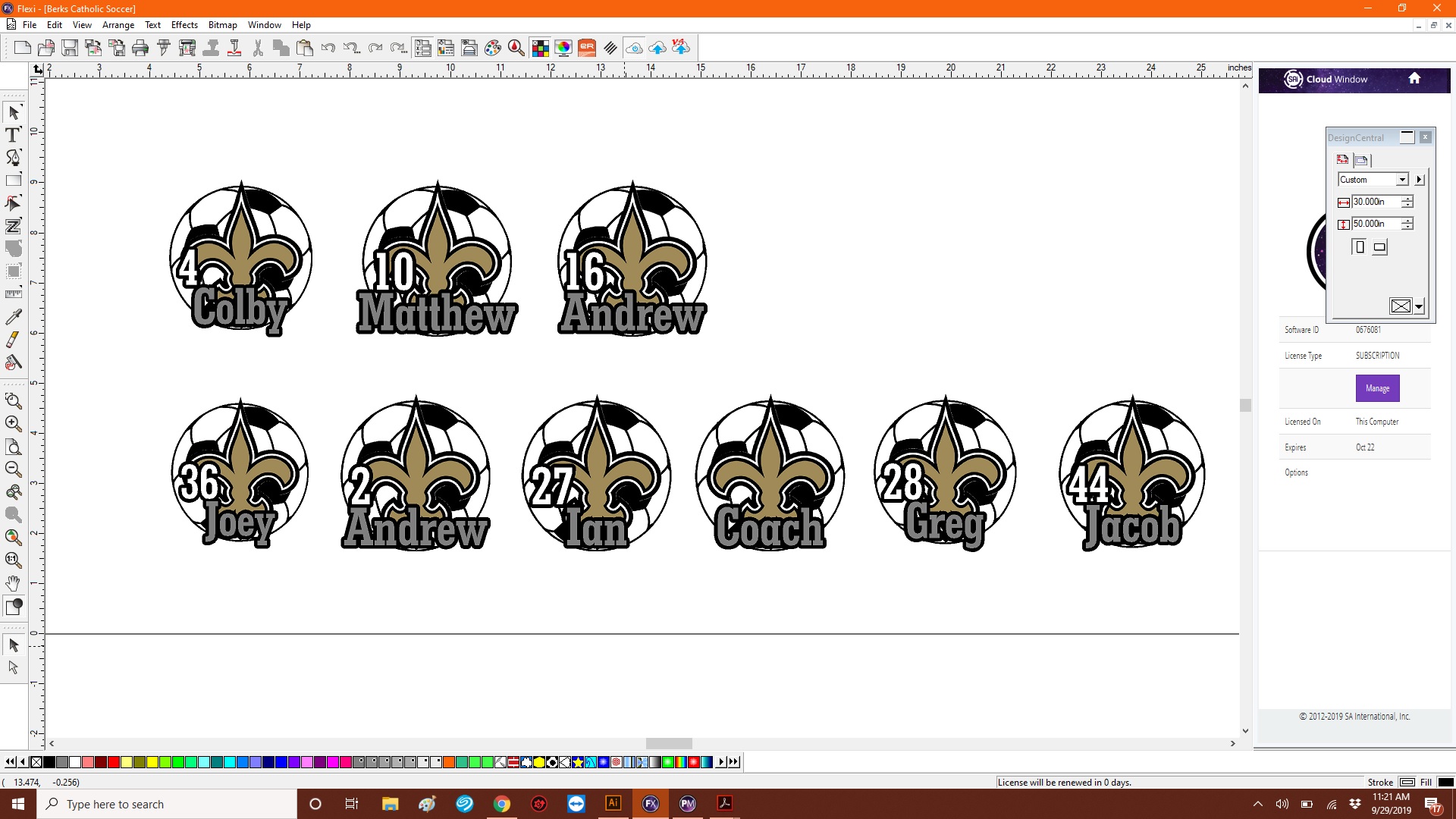
Task: Select the Text tool in the left toolbox
Action: [x=13, y=136]
